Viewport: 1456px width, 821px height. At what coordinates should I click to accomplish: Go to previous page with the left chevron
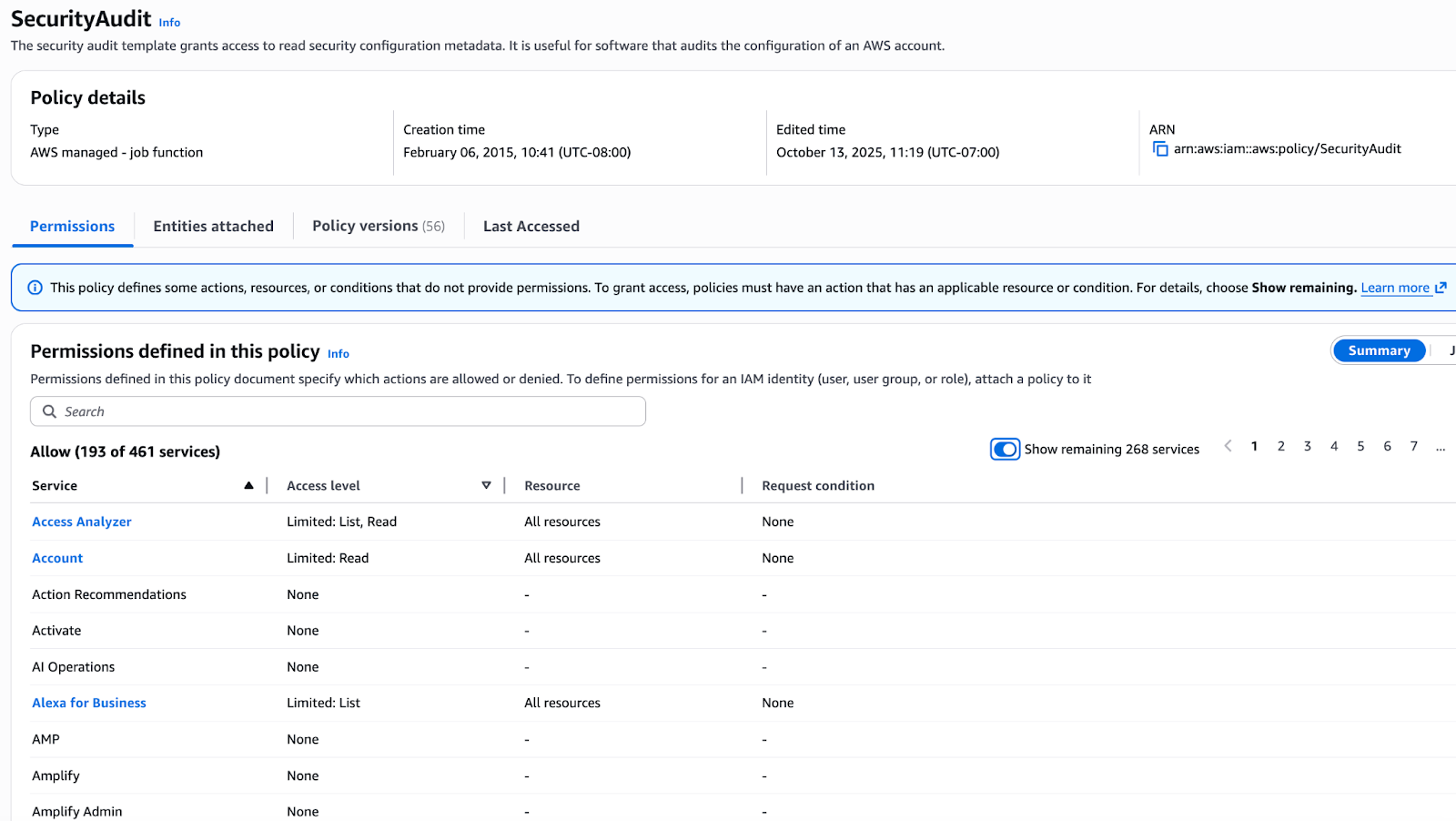[1228, 446]
